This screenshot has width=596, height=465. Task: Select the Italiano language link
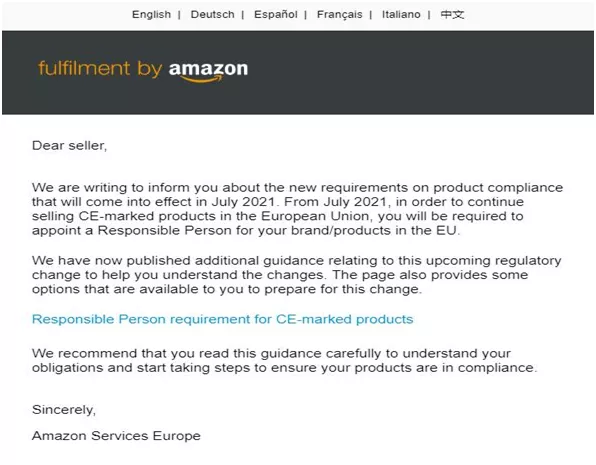tap(401, 14)
